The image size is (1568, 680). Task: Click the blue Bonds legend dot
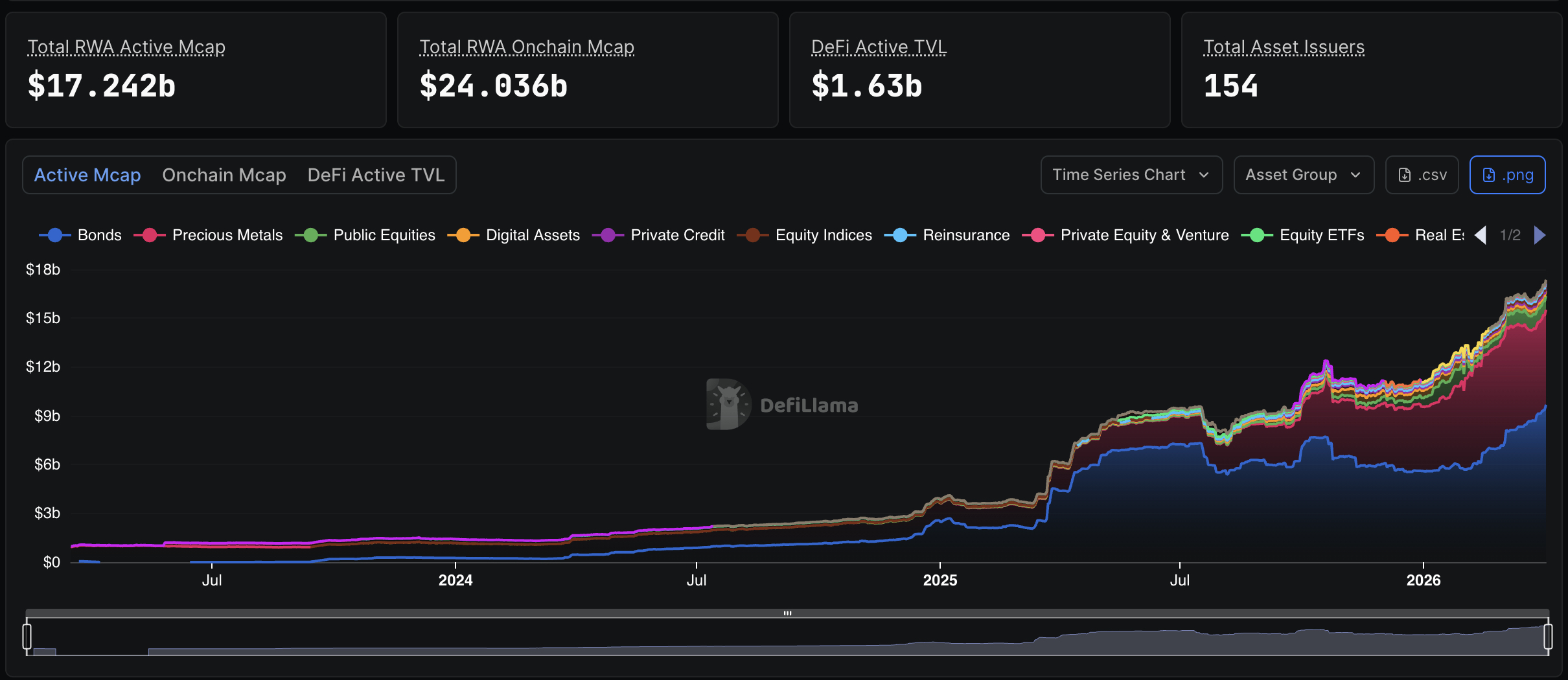tap(54, 235)
